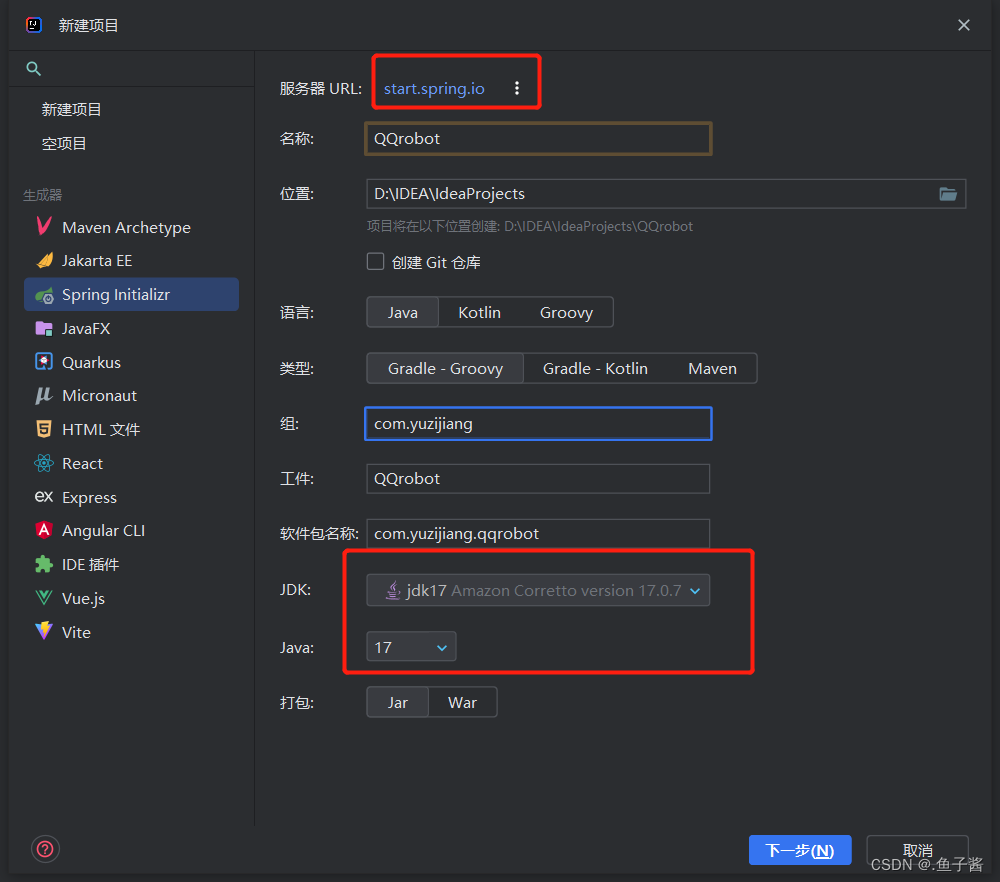Choose the Vite generator entry
This screenshot has width=1000, height=882.
pyautogui.click(x=131, y=632)
